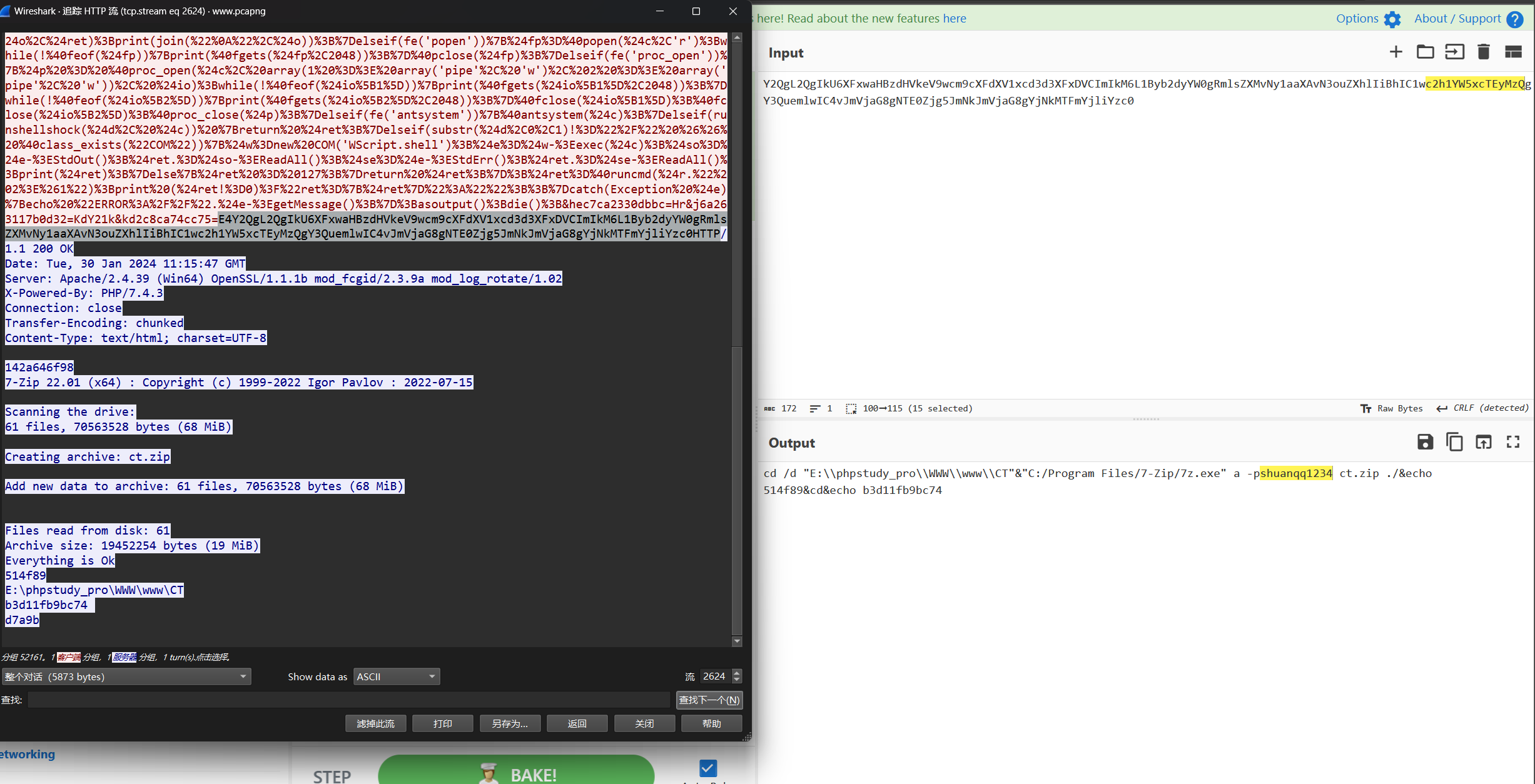Click the stream number field 2624
This screenshot has width=1535, height=784.
click(715, 676)
